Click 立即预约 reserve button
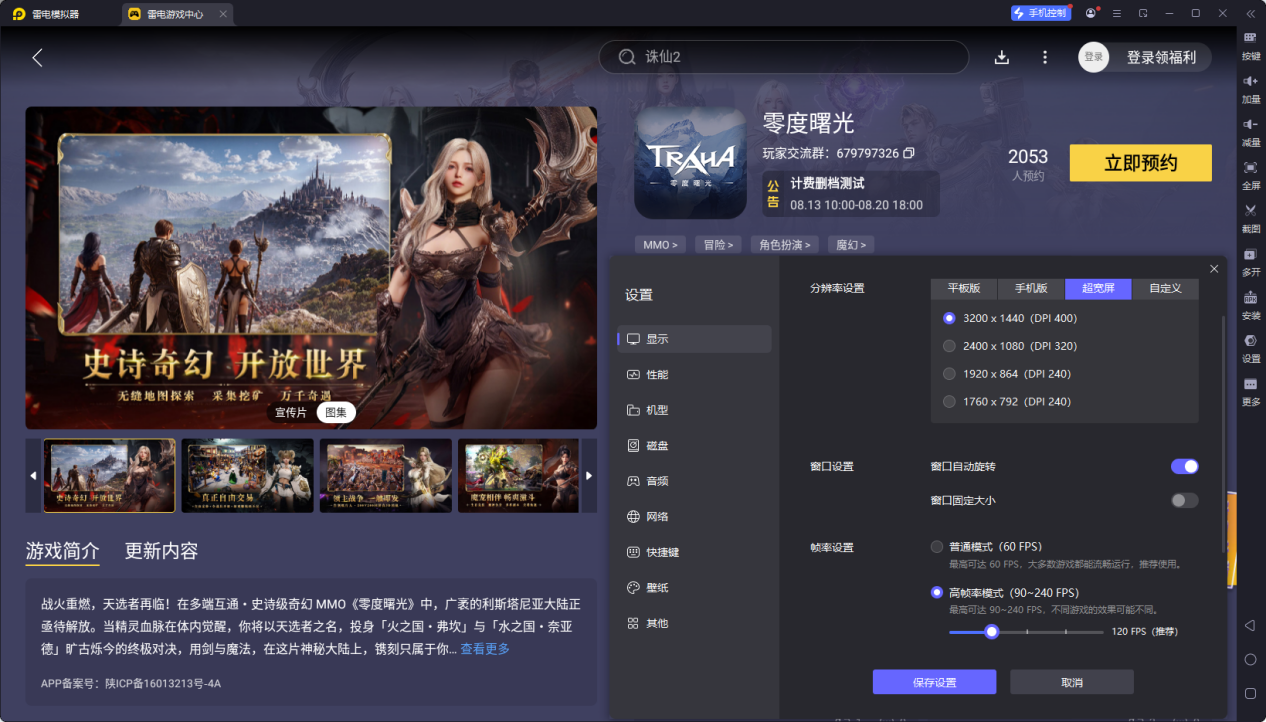The width and height of the screenshot is (1266, 722). 1141,163
